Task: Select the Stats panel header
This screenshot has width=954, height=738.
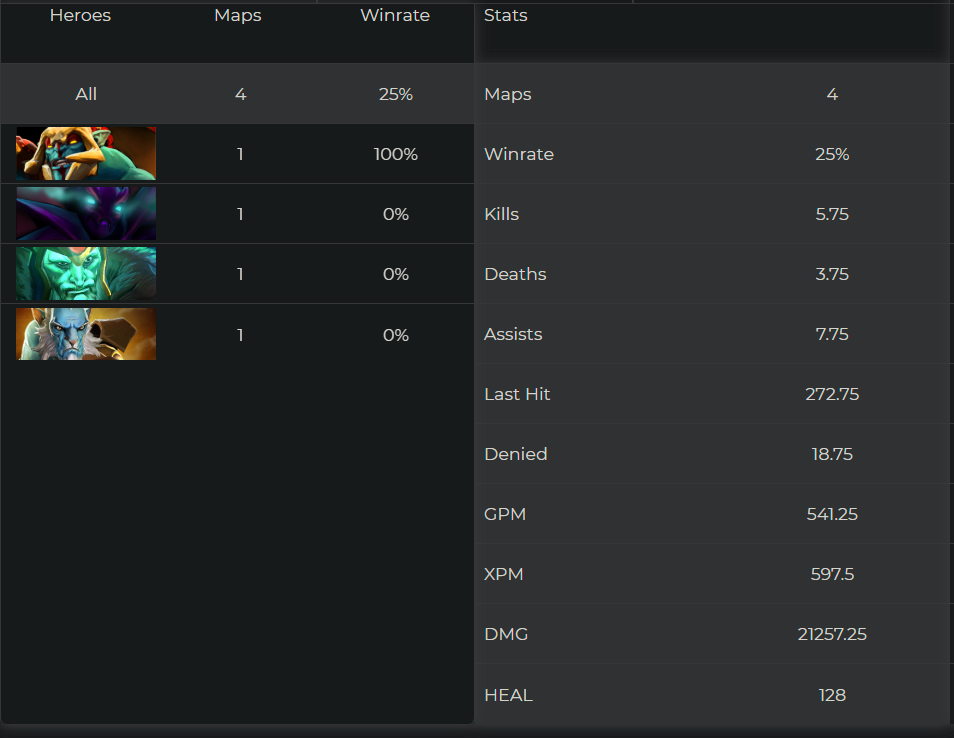Action: coord(506,16)
